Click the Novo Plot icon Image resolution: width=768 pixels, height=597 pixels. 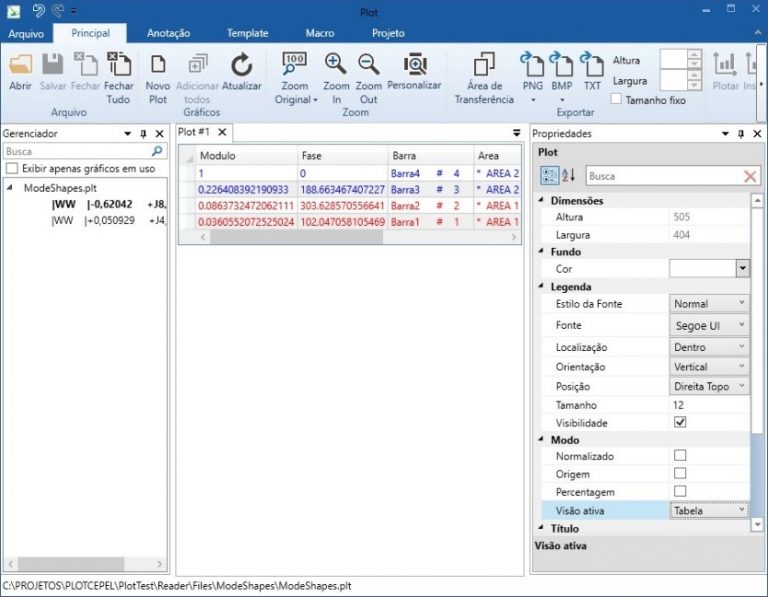(157, 66)
